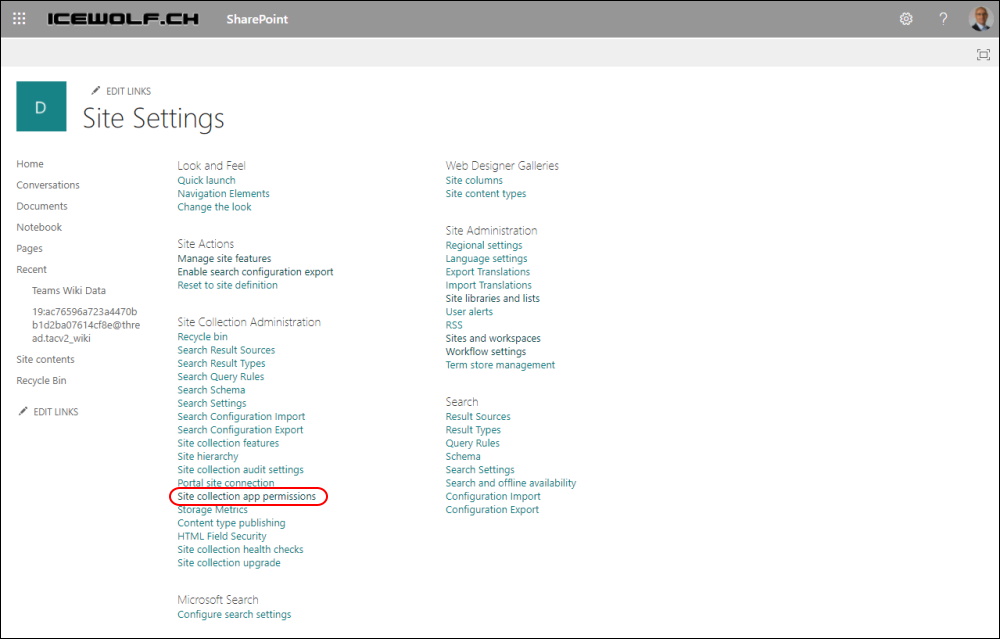
Task: Open Site hierarchy link
Action: click(x=208, y=457)
